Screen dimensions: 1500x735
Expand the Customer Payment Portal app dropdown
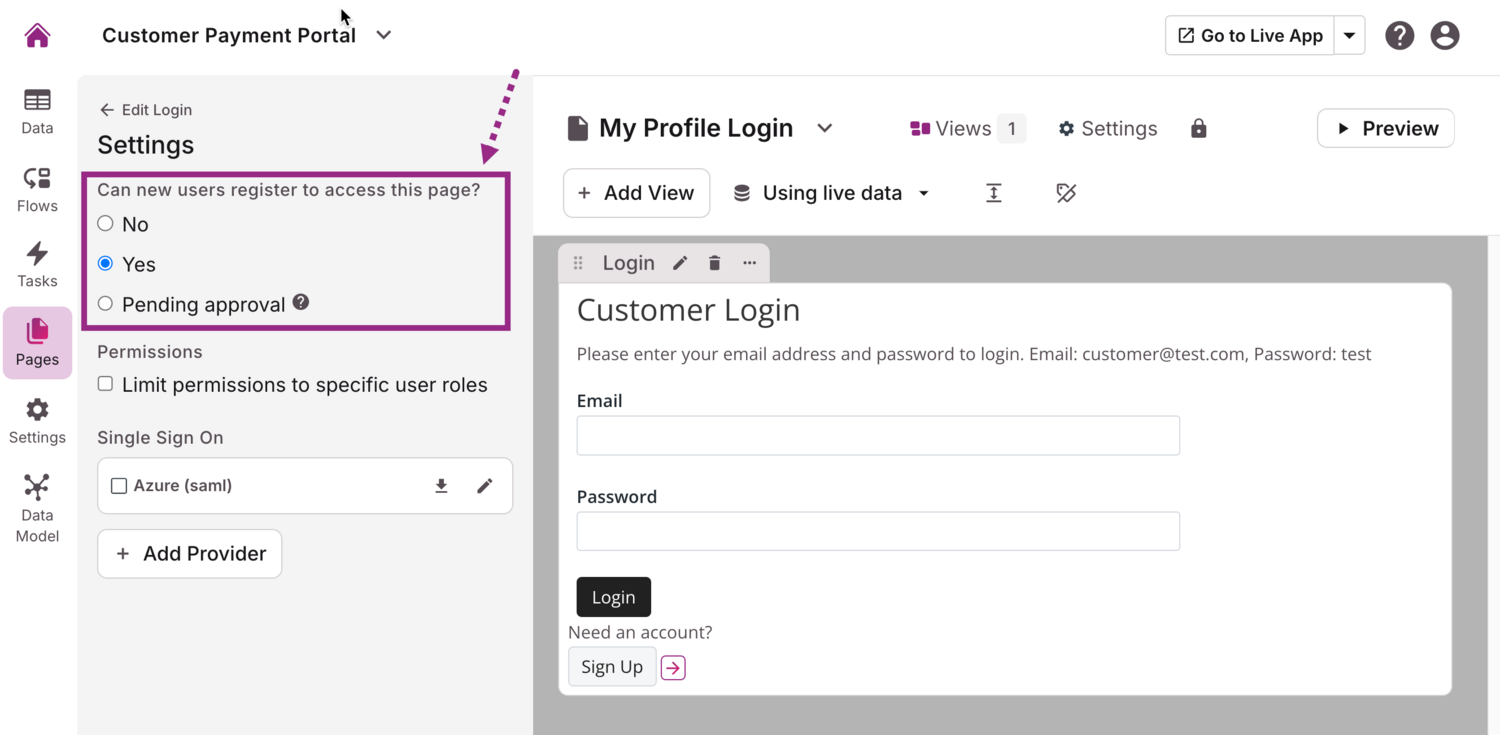tap(384, 35)
